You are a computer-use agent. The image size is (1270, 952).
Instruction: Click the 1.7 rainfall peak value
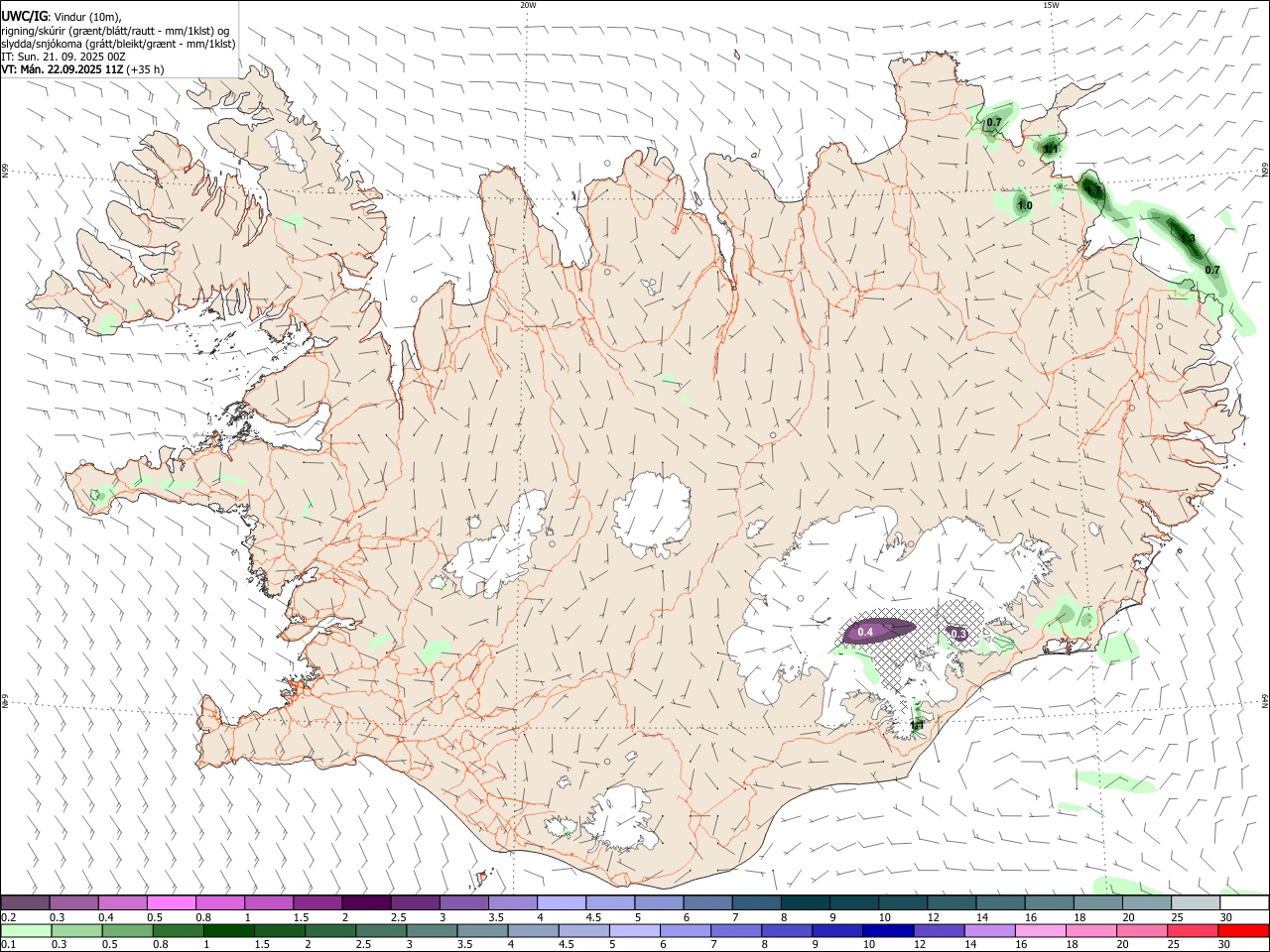[x=1092, y=188]
